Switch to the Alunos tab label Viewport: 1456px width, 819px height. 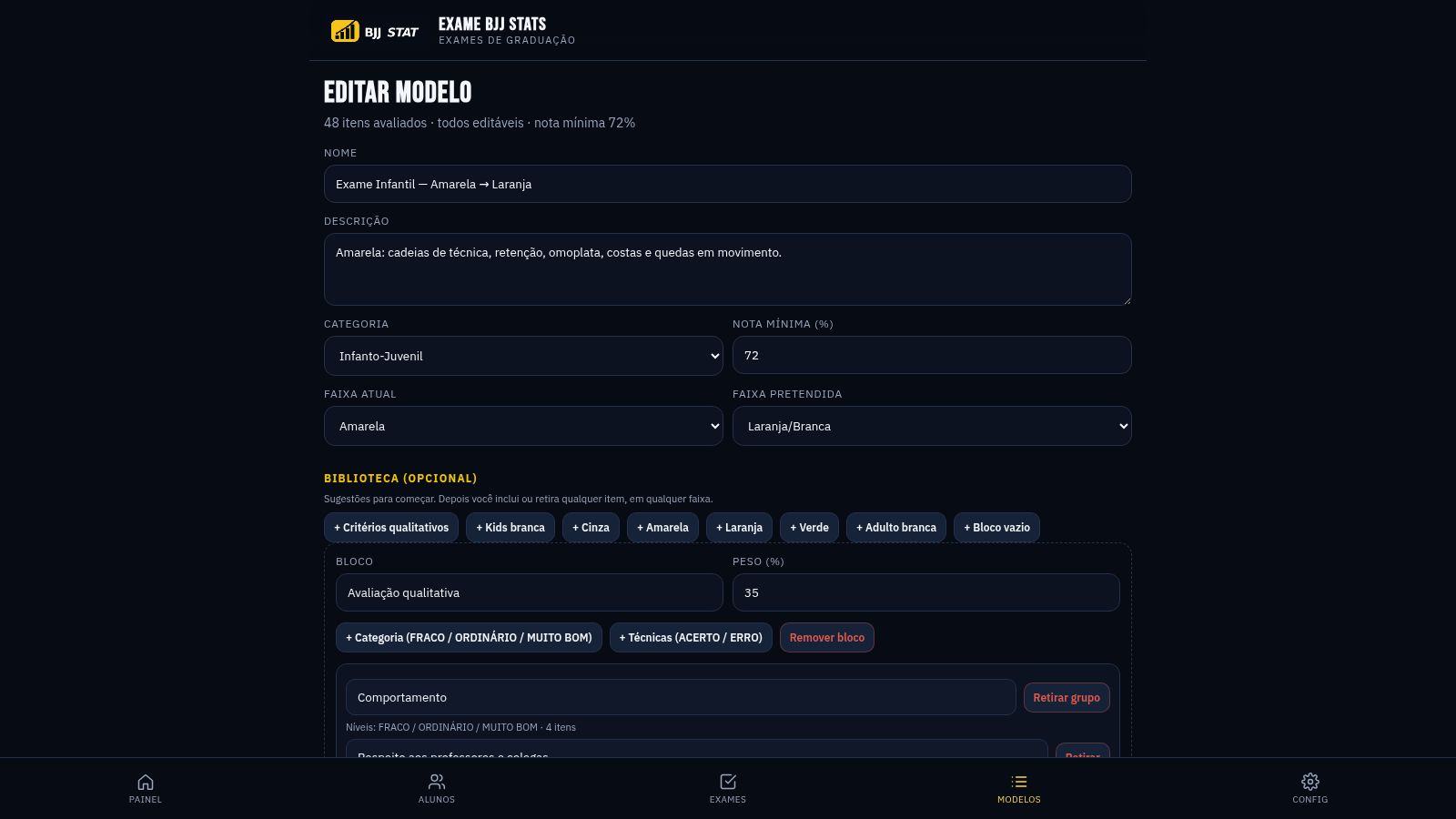(437, 800)
